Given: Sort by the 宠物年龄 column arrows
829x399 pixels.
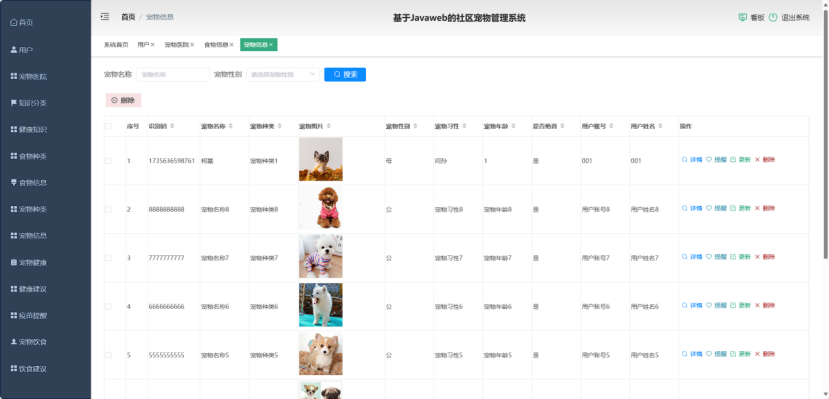Looking at the screenshot, I should (x=513, y=126).
